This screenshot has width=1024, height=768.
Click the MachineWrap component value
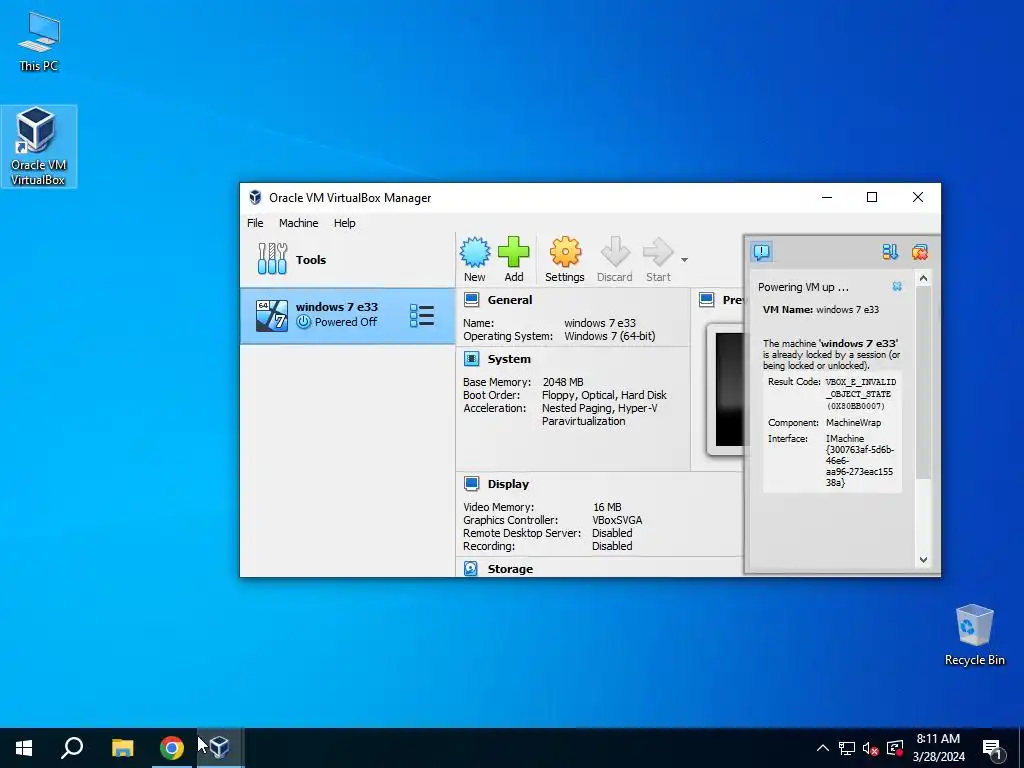click(x=853, y=423)
